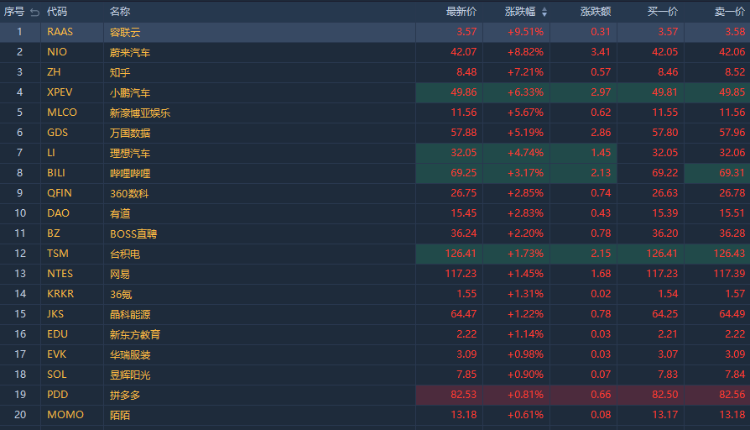Select the MOMO ticker in the last row
Image resolution: width=750 pixels, height=430 pixels.
[x=65, y=415]
